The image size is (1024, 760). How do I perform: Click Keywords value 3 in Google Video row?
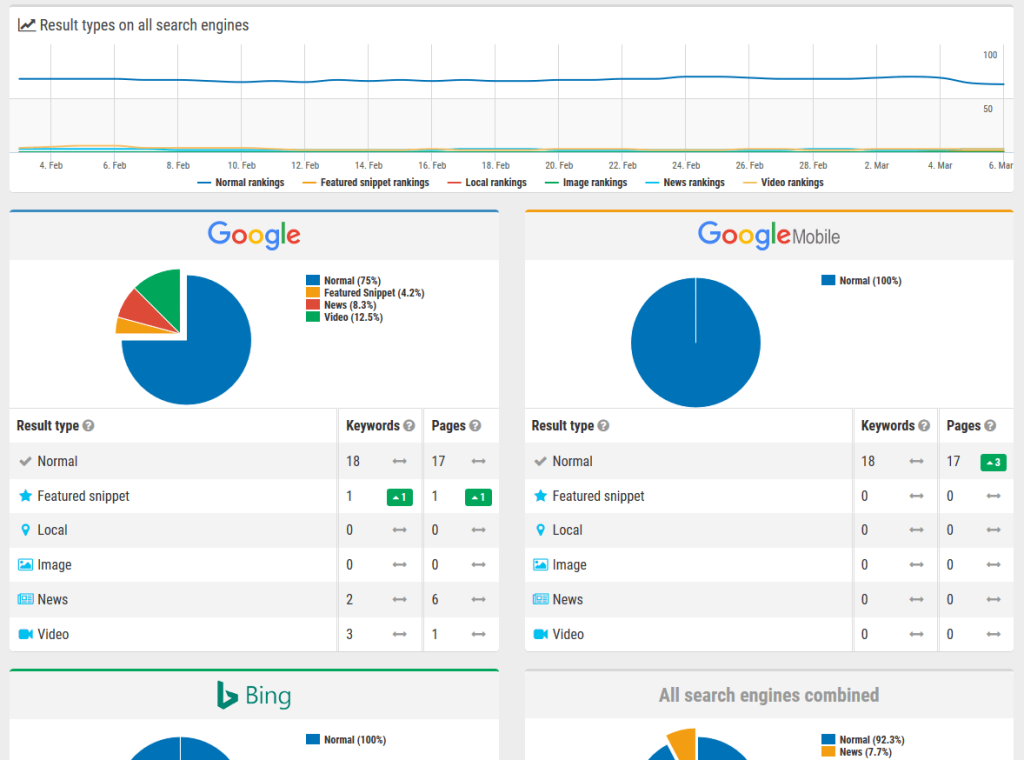pos(349,634)
